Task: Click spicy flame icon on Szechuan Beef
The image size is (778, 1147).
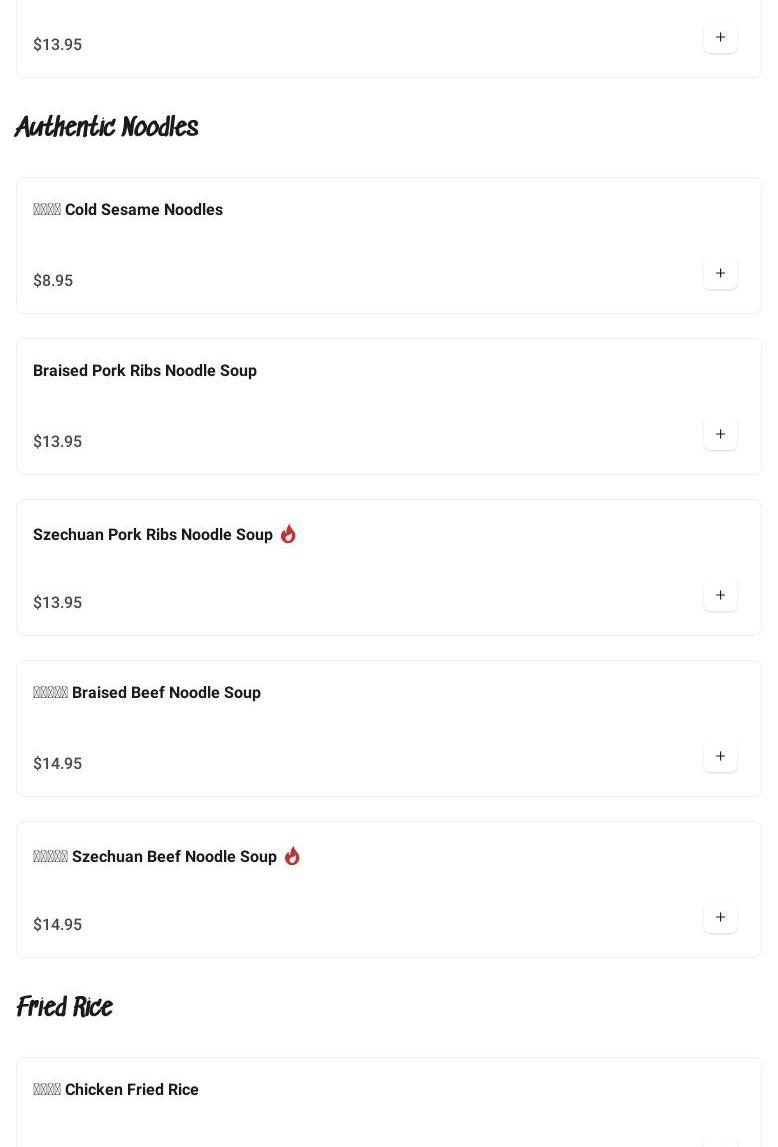Action: [292, 856]
